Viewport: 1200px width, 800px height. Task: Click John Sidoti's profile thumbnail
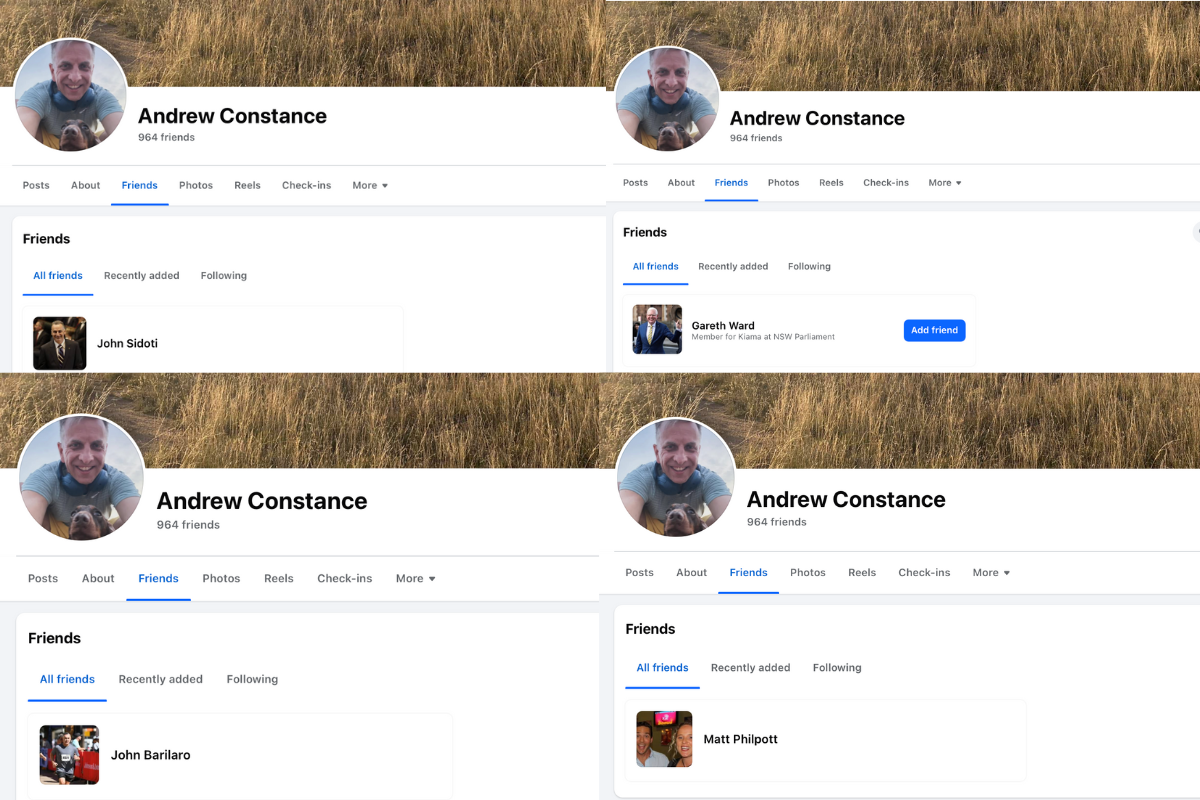59,343
